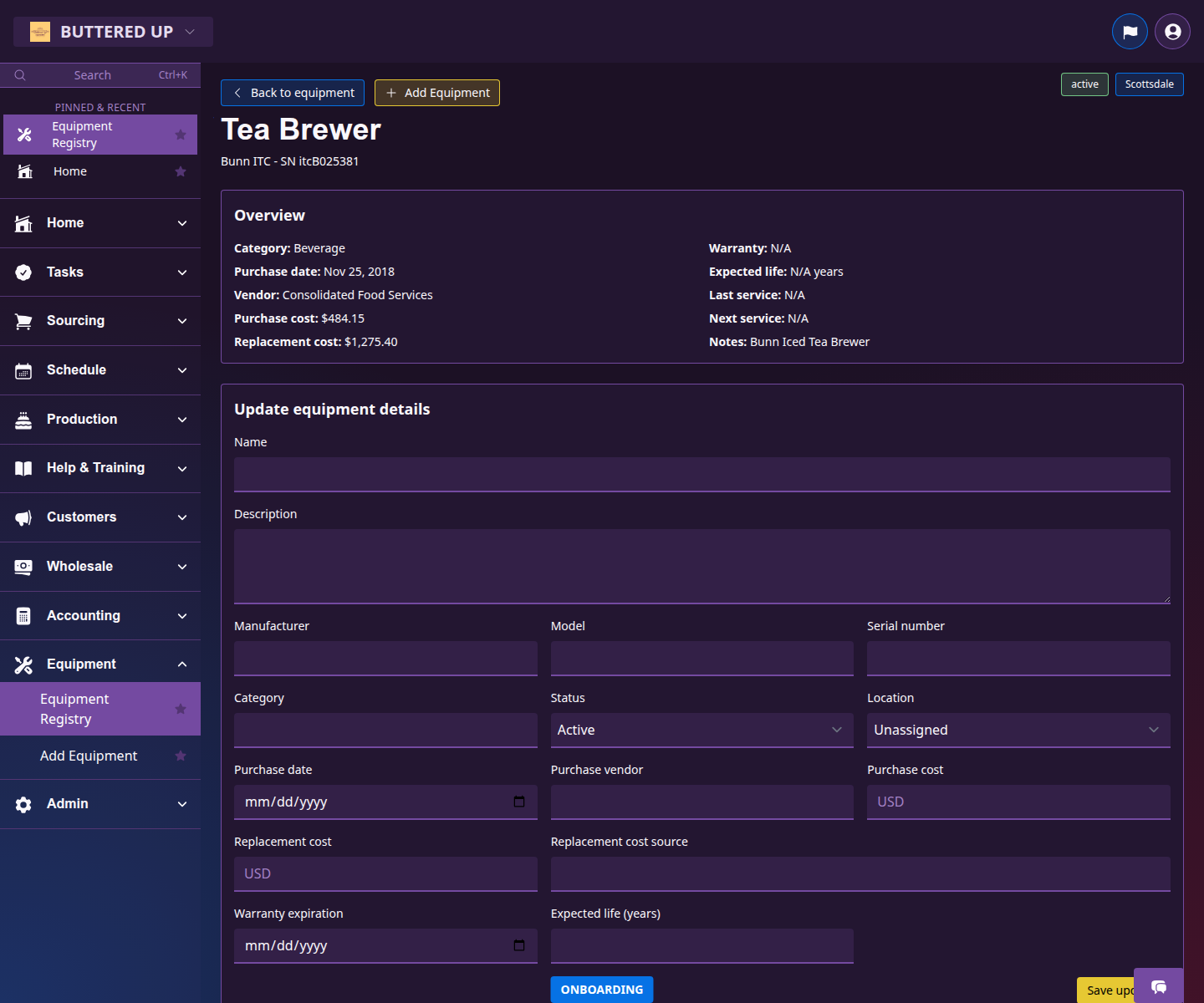Open the Customers megaphone icon
Screen dimensions: 1204x1003
23,517
